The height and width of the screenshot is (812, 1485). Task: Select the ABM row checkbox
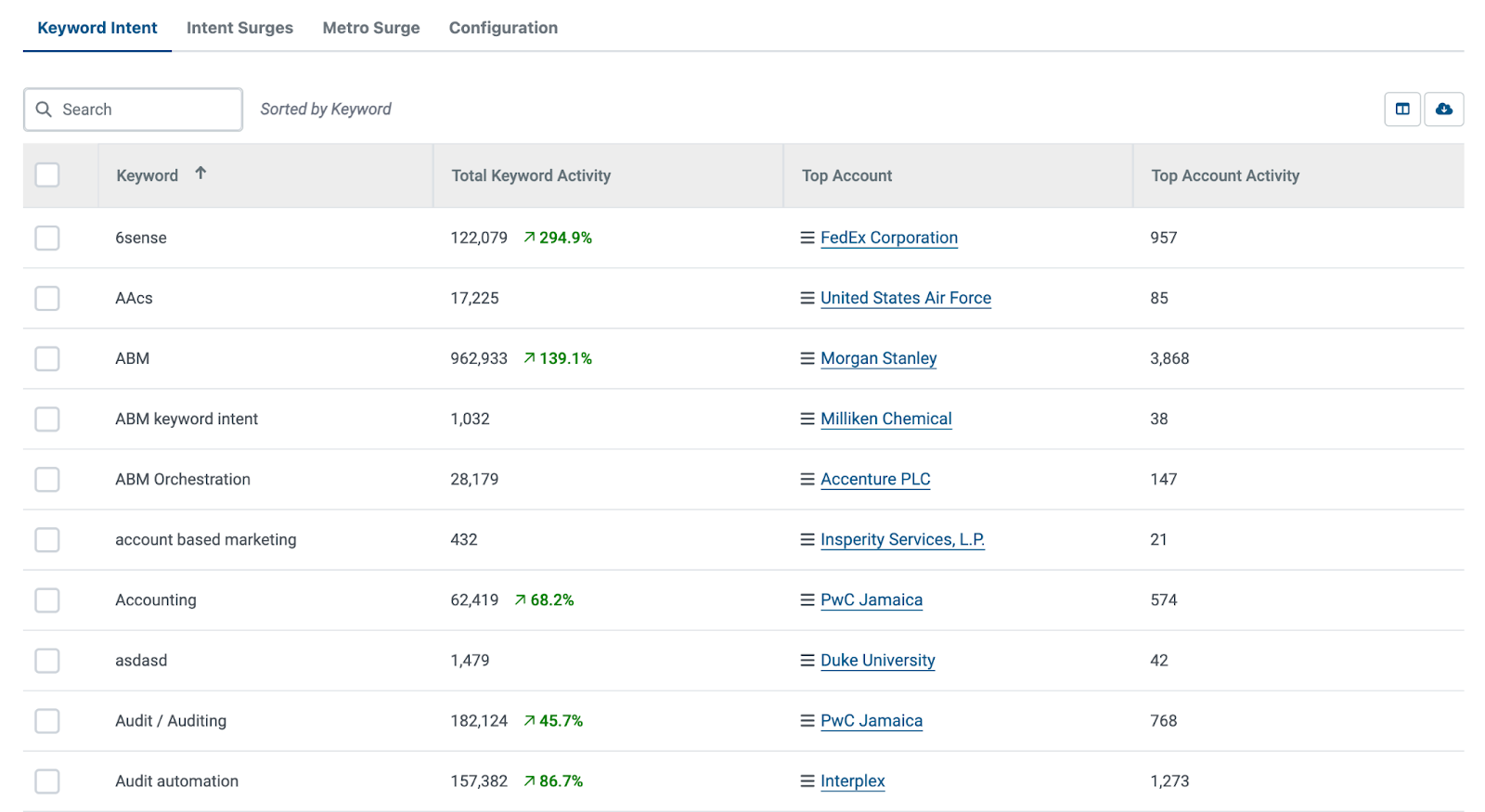click(x=47, y=358)
